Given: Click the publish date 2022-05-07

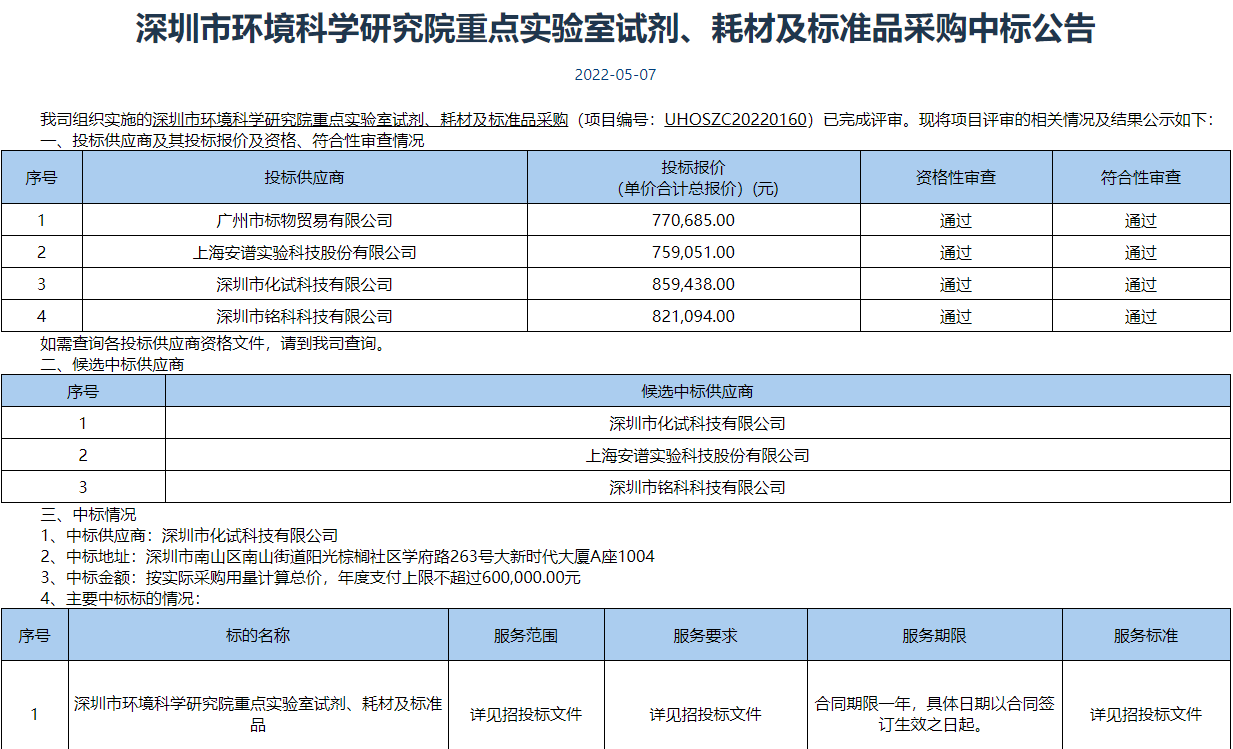Looking at the screenshot, I should 616,75.
